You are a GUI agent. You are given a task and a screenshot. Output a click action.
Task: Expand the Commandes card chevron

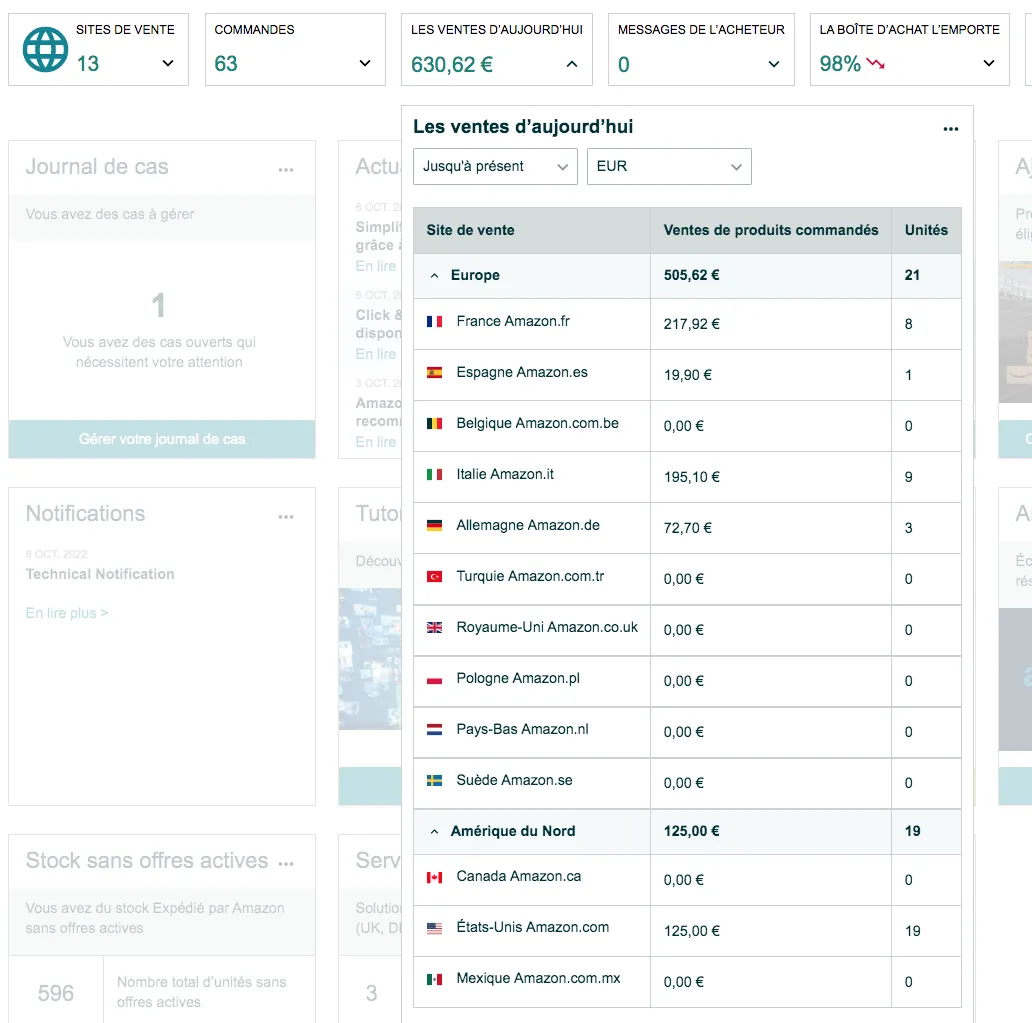click(365, 63)
